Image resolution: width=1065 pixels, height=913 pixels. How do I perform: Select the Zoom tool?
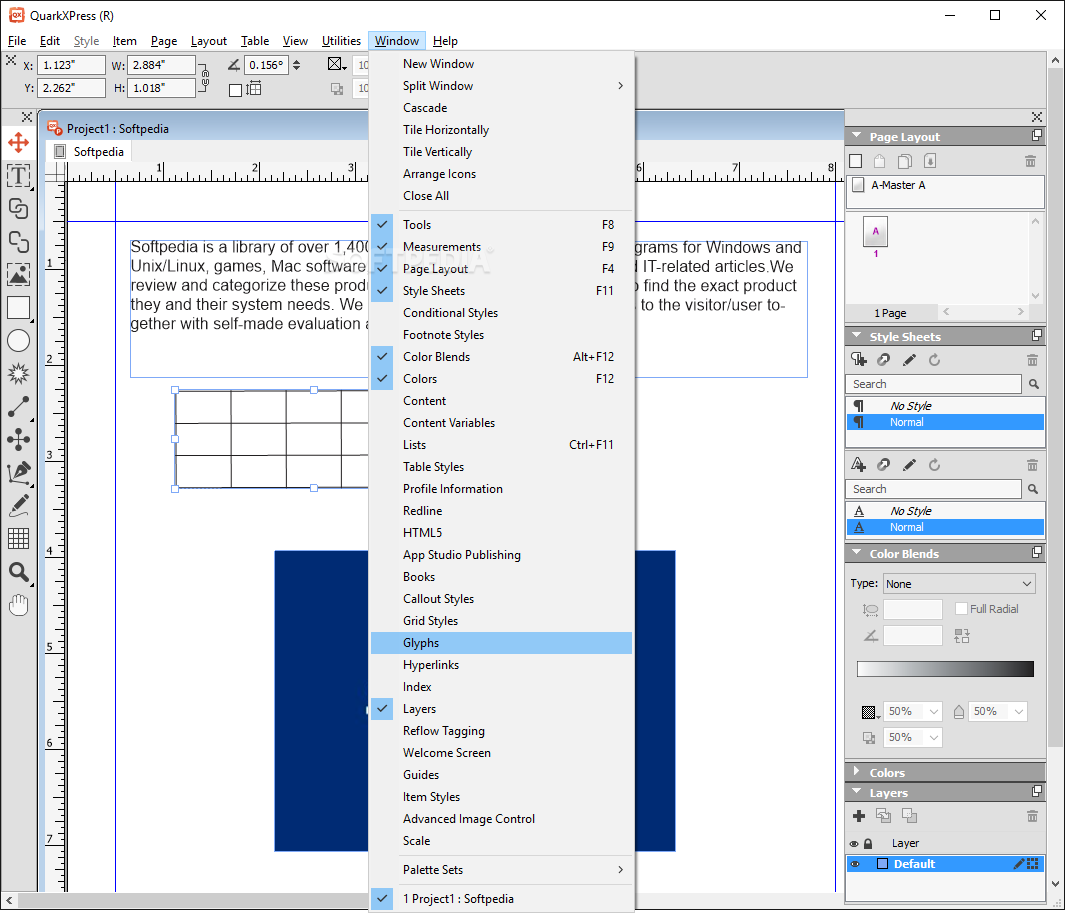(x=18, y=572)
